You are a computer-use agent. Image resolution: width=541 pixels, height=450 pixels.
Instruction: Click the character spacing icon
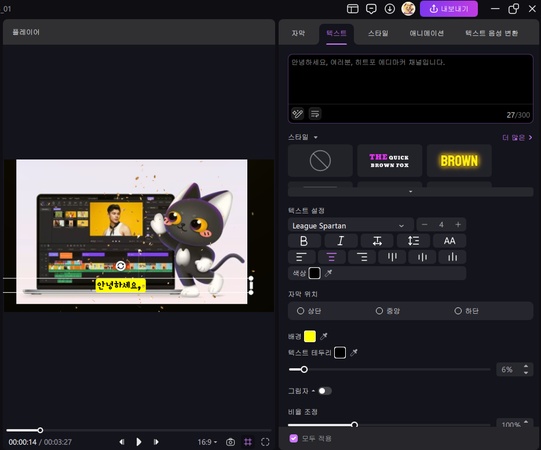click(x=377, y=241)
